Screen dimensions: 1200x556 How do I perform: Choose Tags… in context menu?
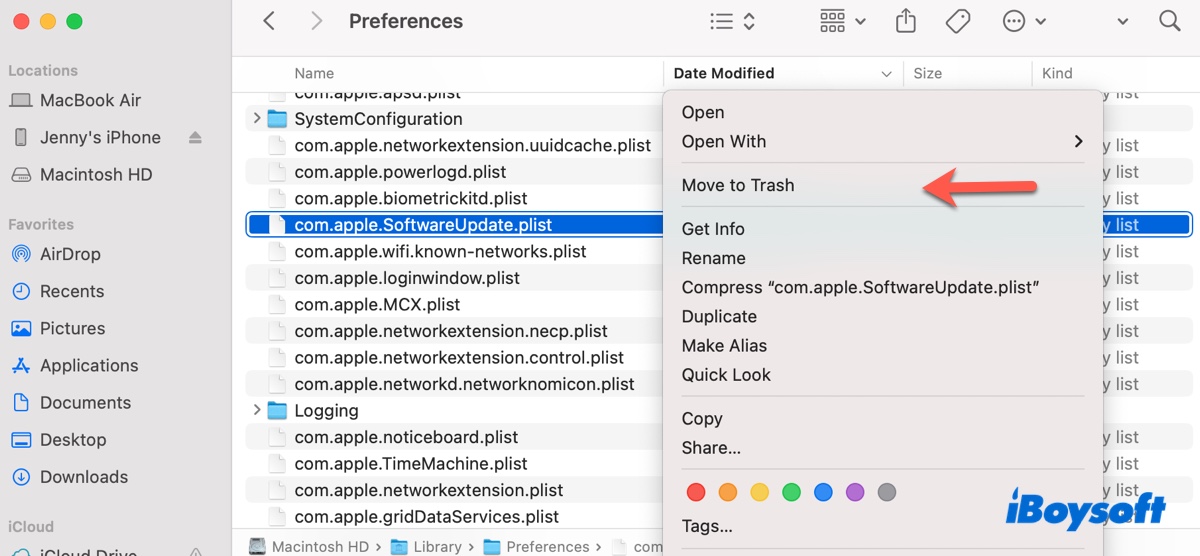click(707, 525)
